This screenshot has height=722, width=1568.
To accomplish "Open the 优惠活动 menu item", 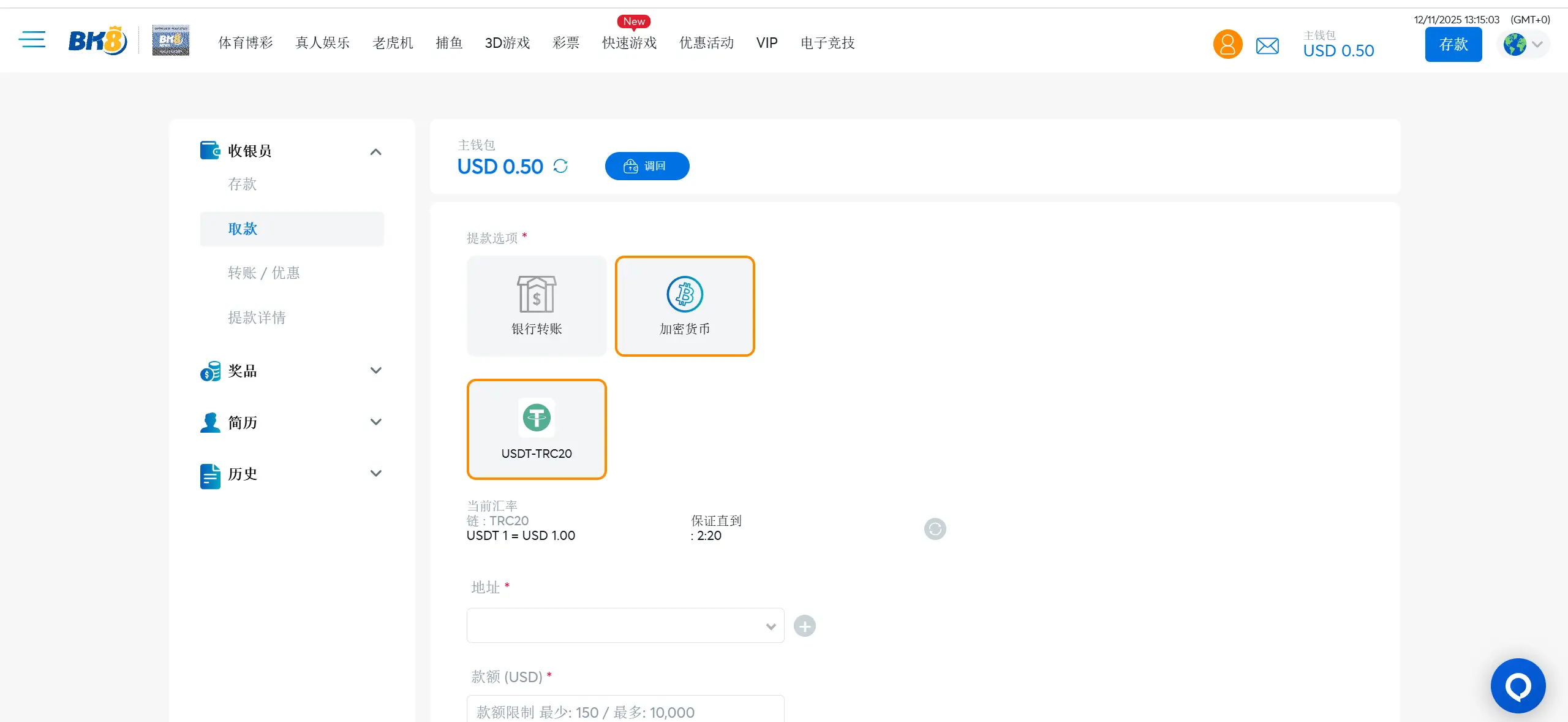I will [x=705, y=43].
